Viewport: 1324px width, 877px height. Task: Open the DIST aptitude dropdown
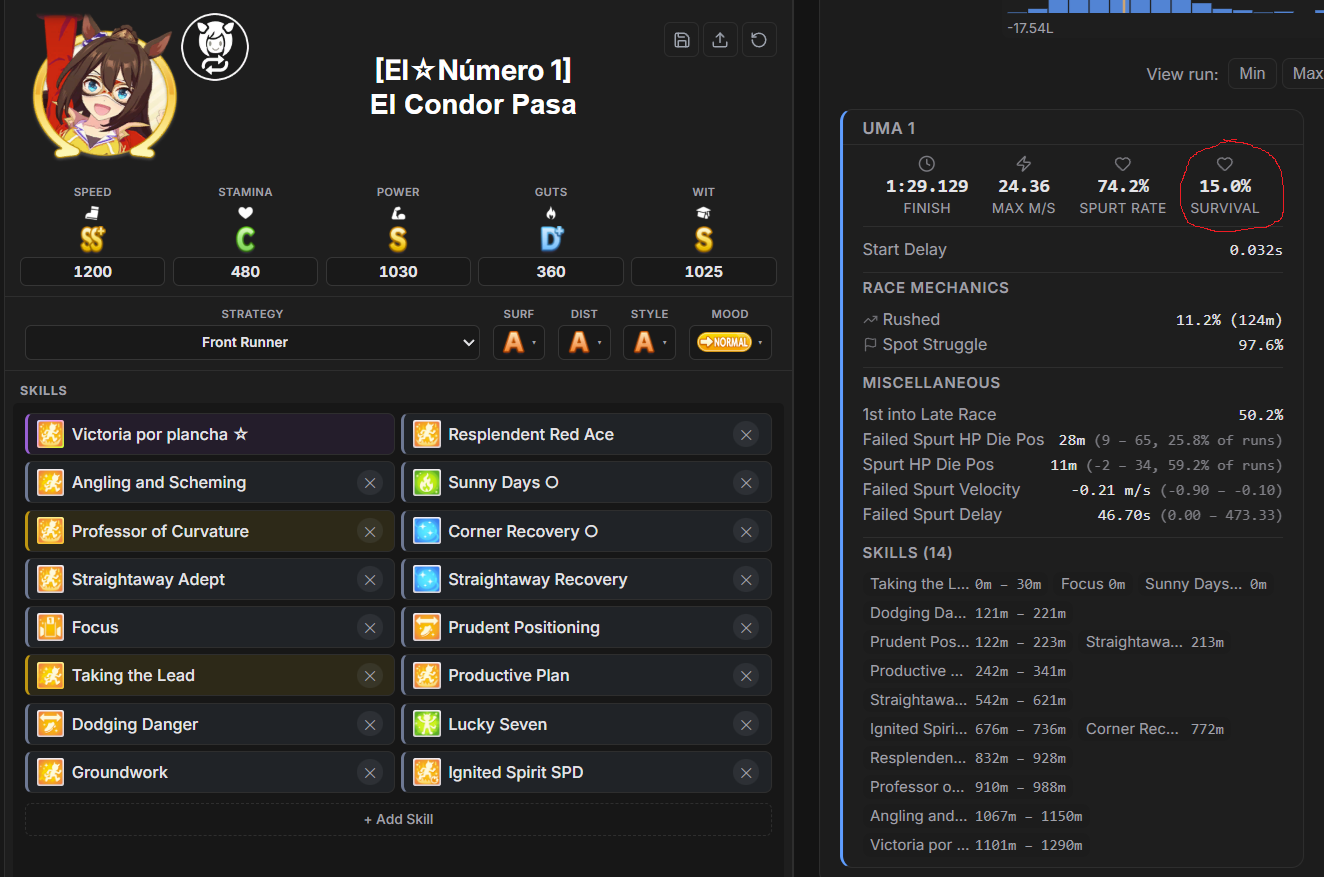(584, 343)
